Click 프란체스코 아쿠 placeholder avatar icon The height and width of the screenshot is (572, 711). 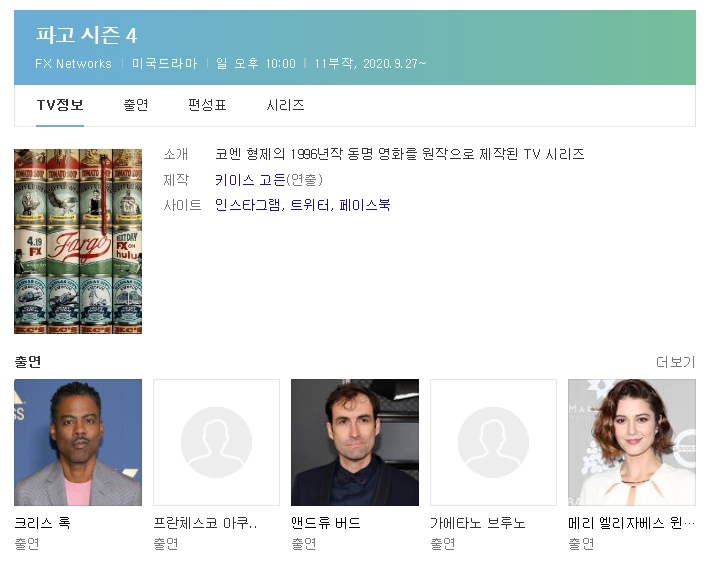(x=216, y=442)
